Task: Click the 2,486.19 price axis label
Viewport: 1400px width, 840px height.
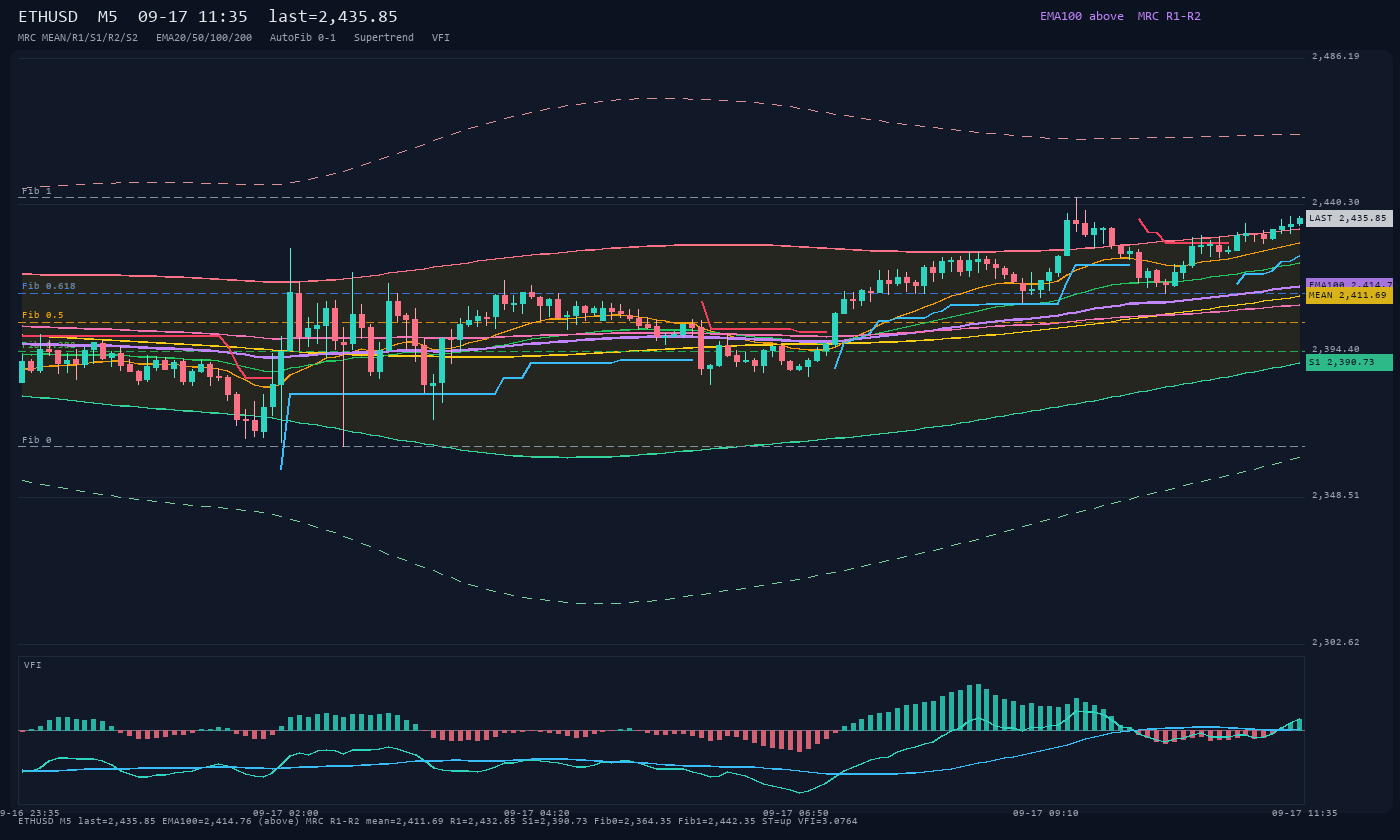Action: pos(1336,56)
